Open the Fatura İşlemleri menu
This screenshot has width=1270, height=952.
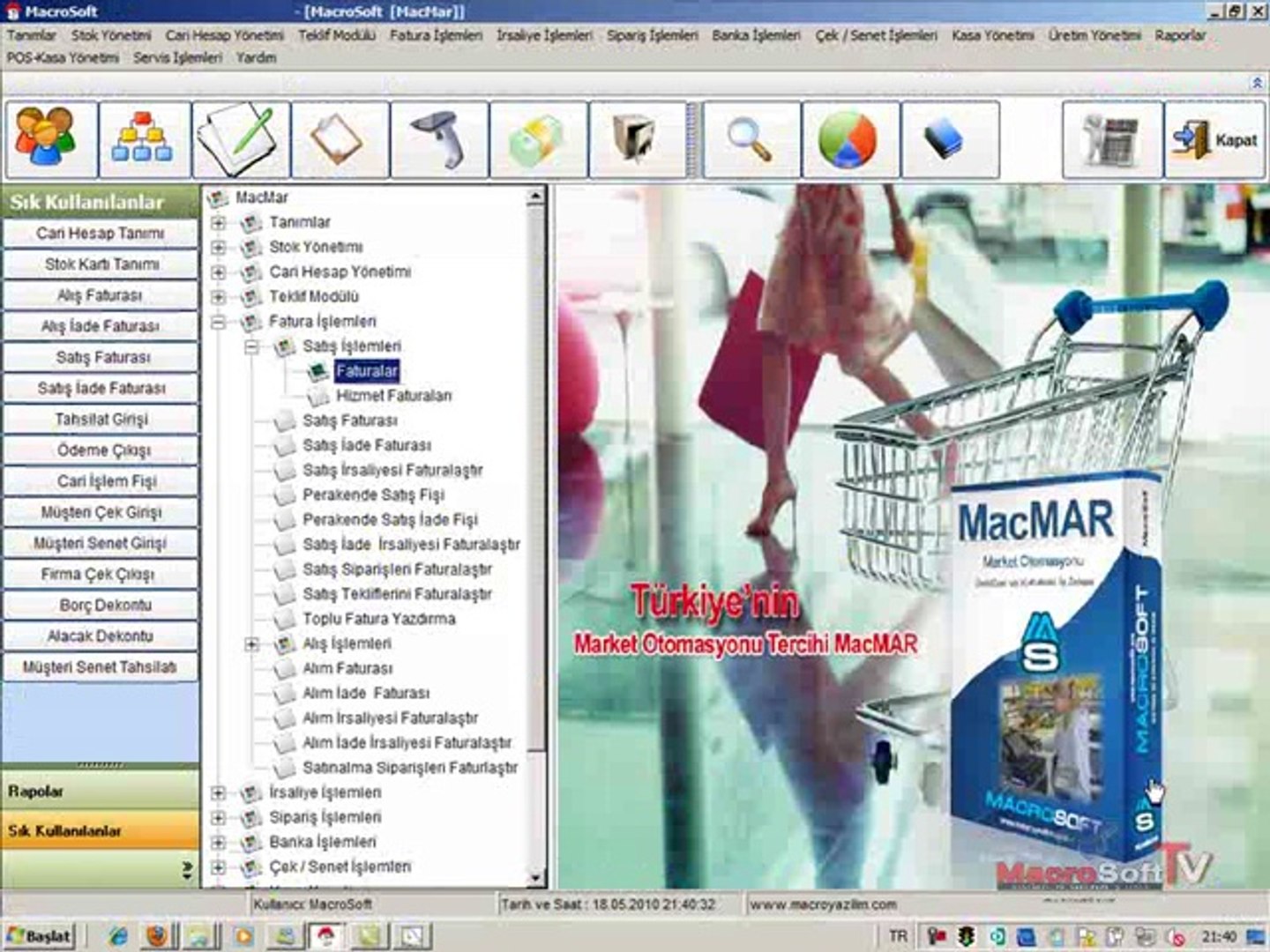(436, 35)
